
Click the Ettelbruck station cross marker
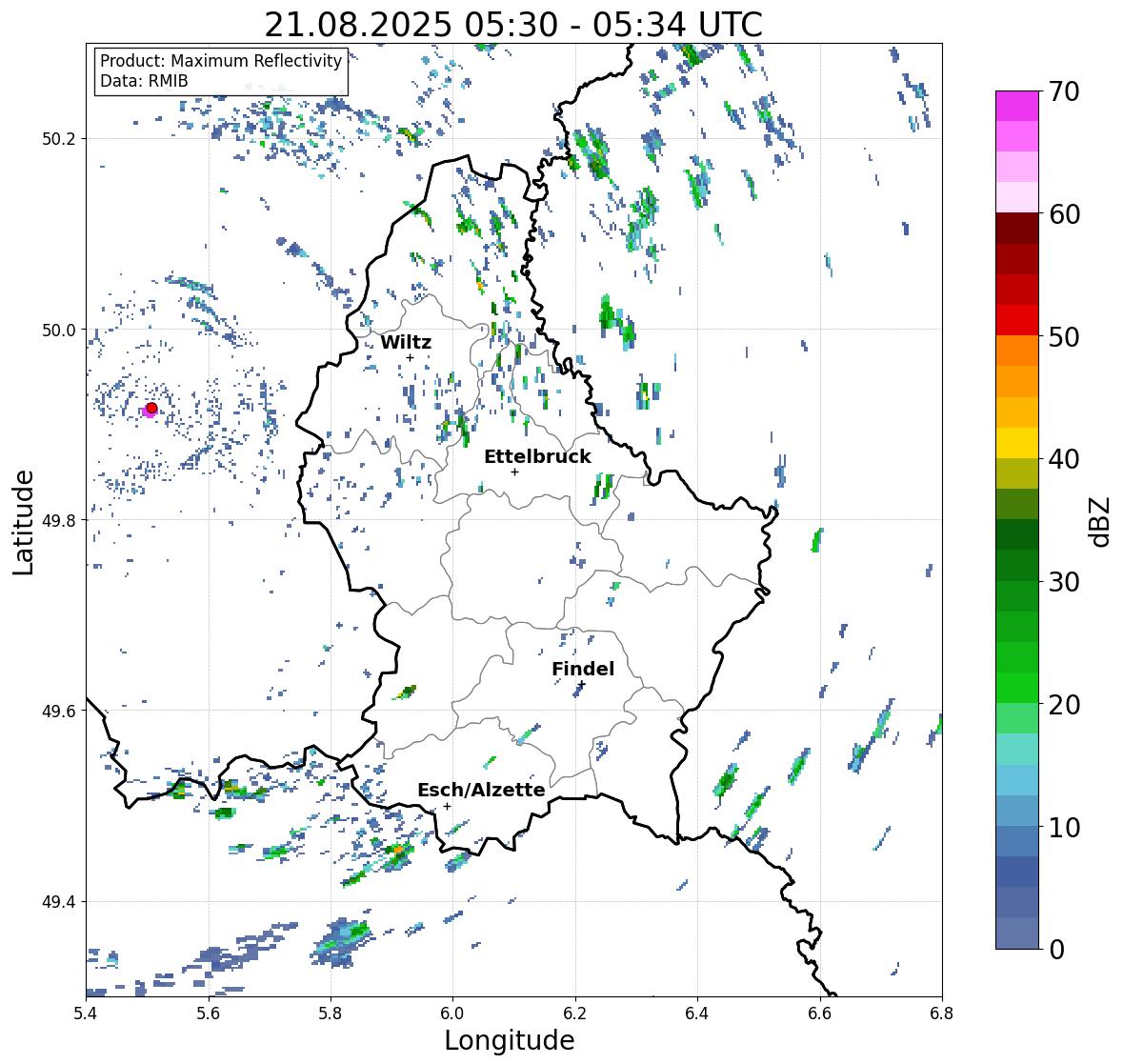[x=514, y=472]
